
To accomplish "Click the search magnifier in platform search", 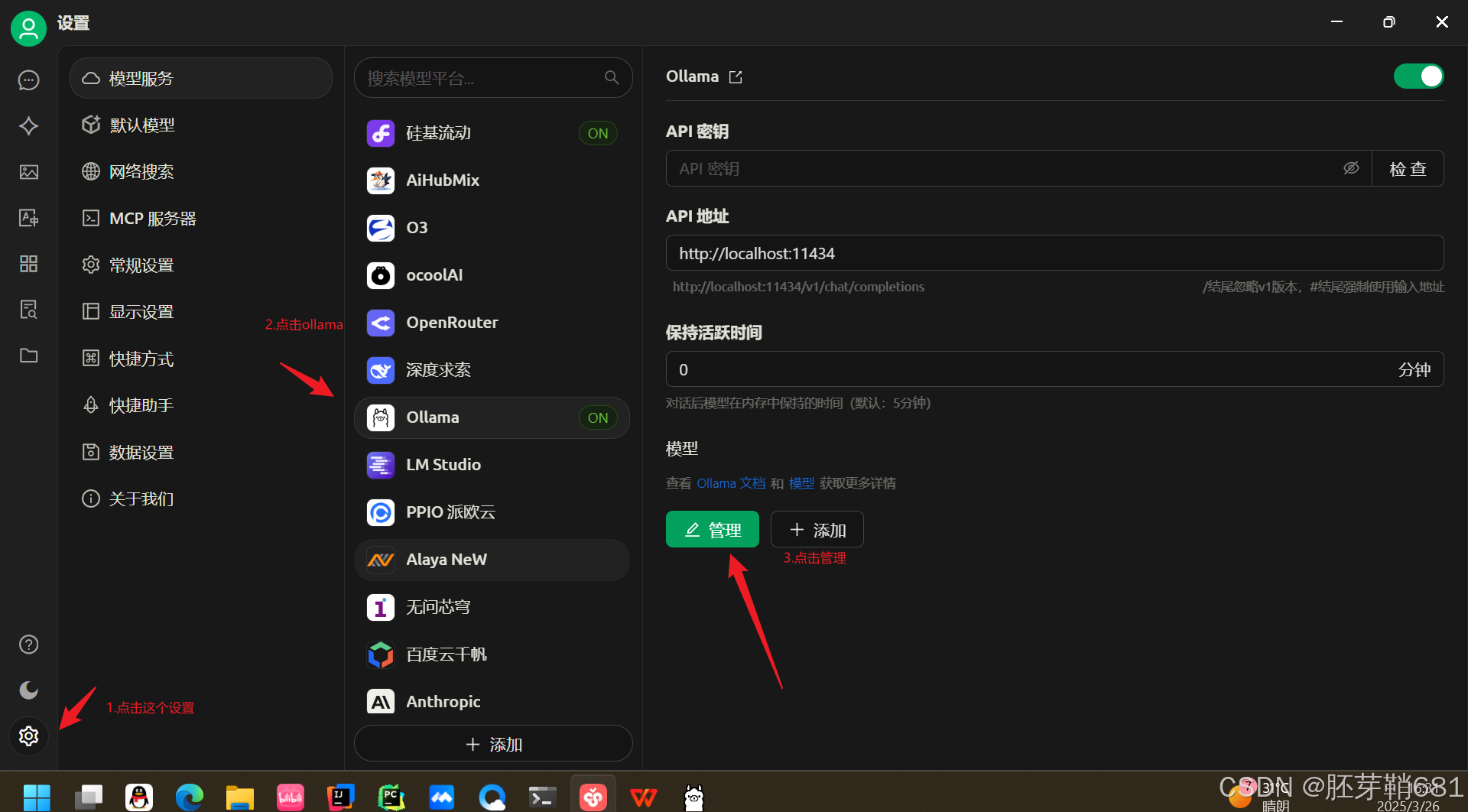I will pyautogui.click(x=612, y=78).
